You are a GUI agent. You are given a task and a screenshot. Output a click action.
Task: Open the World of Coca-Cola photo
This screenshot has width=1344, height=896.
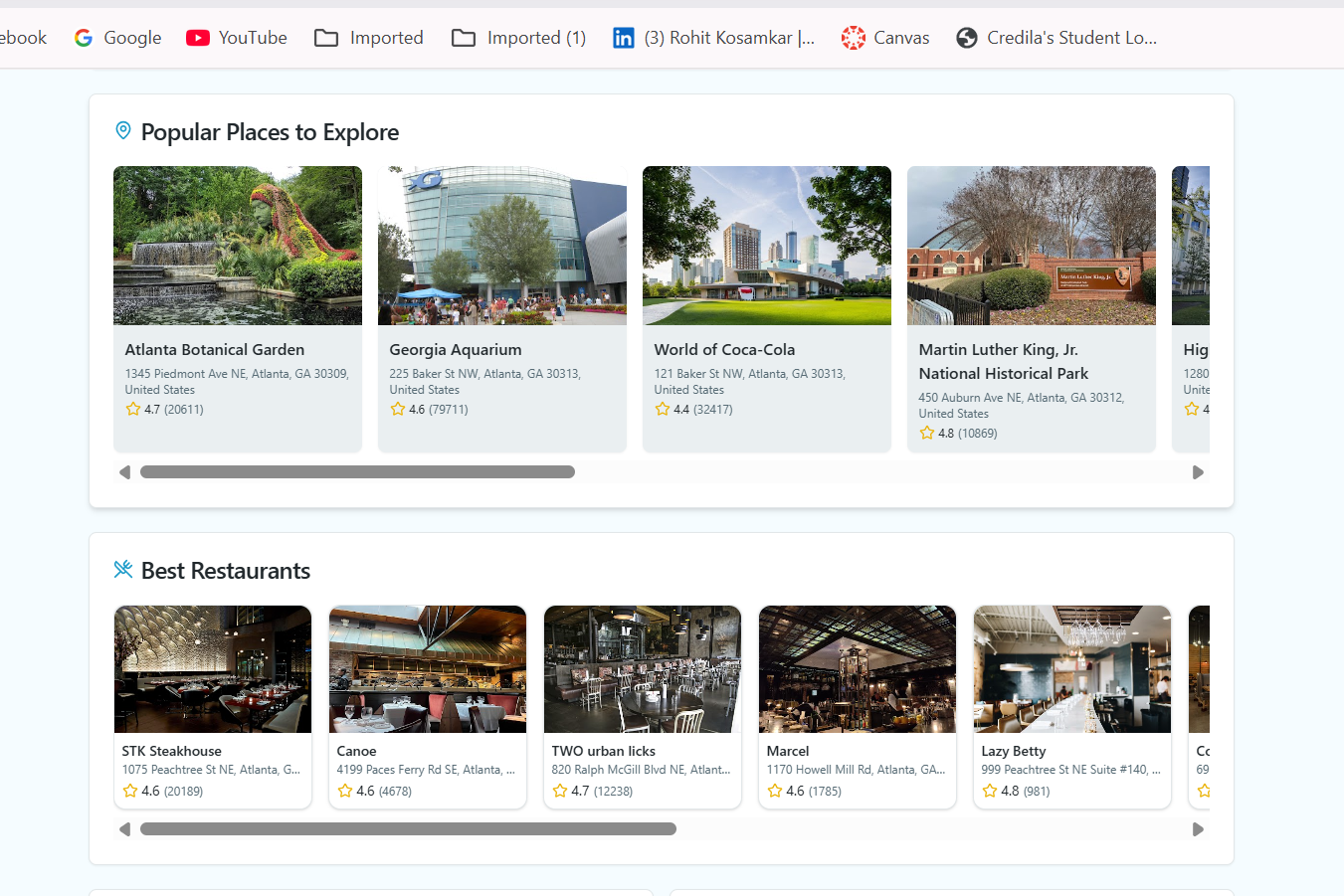click(767, 246)
